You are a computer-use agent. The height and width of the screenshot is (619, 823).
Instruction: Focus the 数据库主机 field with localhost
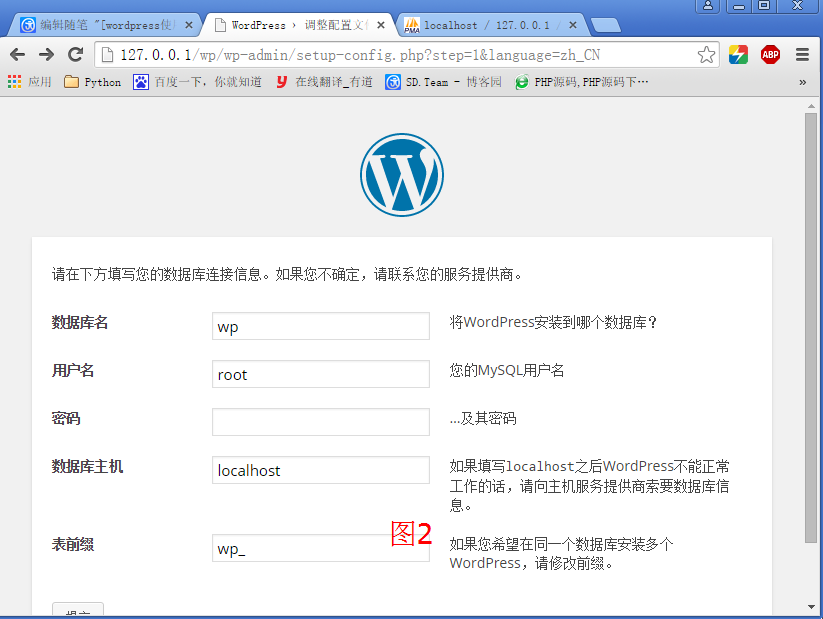point(321,470)
